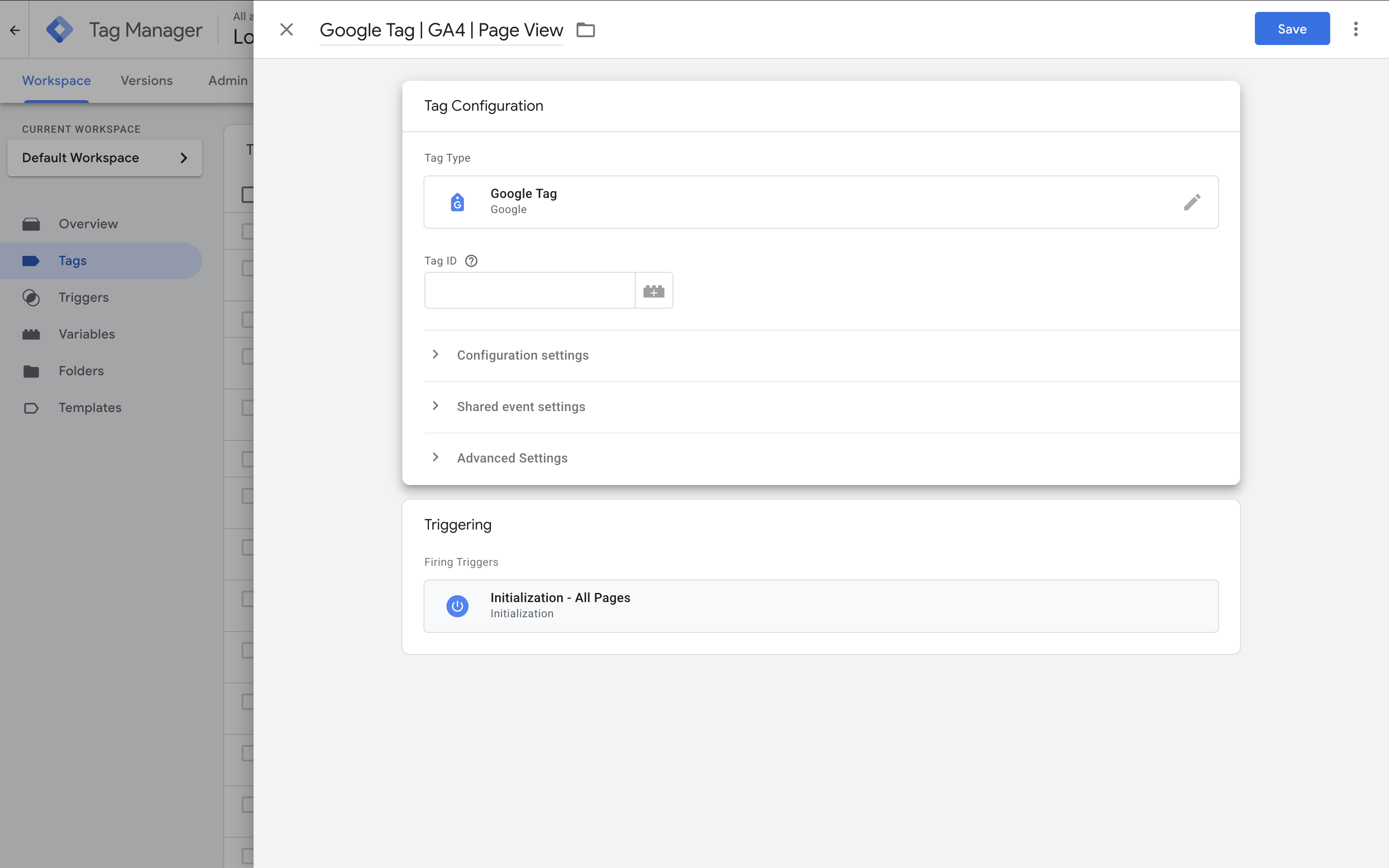
Task: Open the Default Workspace selector
Action: point(104,158)
